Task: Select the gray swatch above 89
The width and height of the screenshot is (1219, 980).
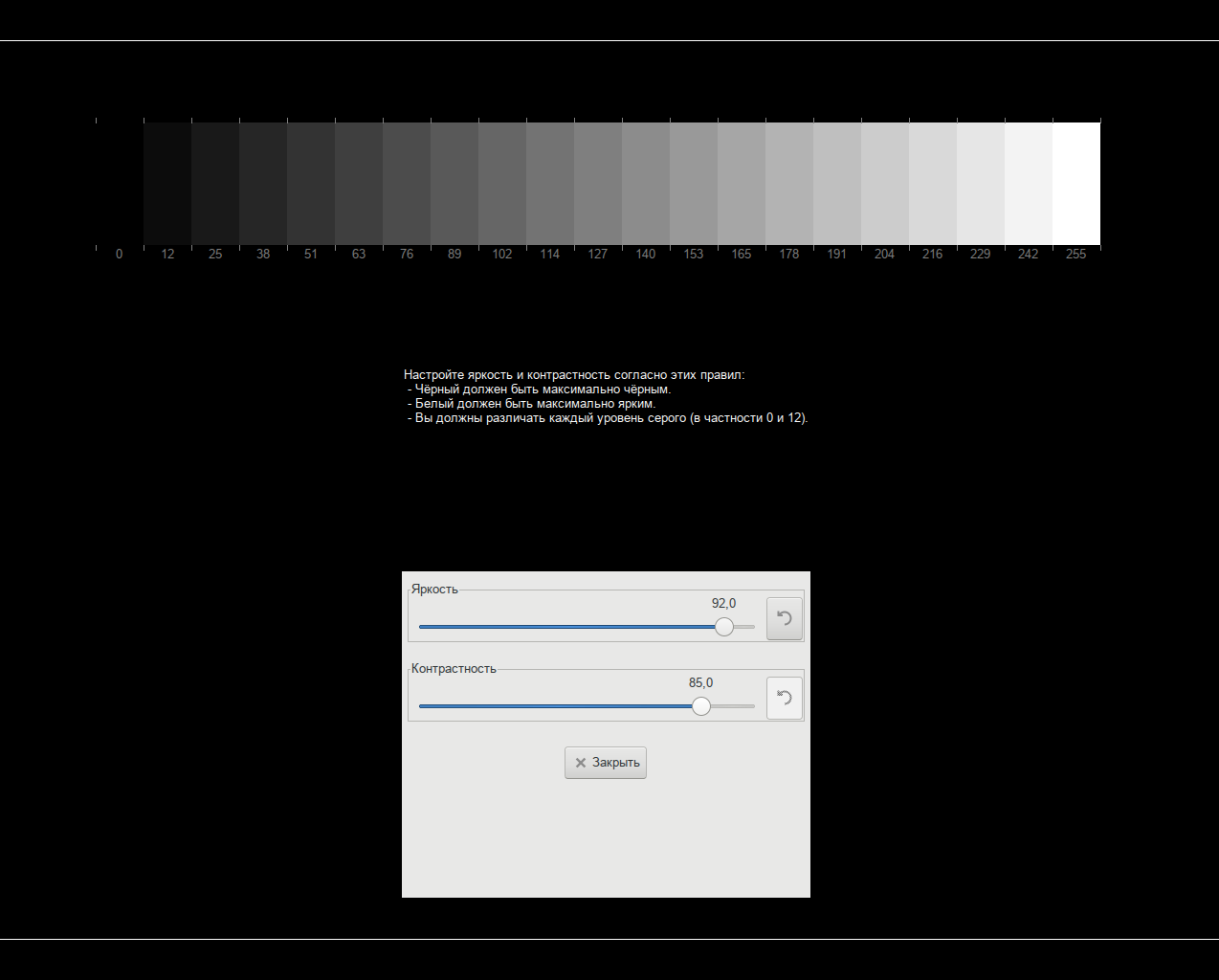Action: [x=454, y=184]
